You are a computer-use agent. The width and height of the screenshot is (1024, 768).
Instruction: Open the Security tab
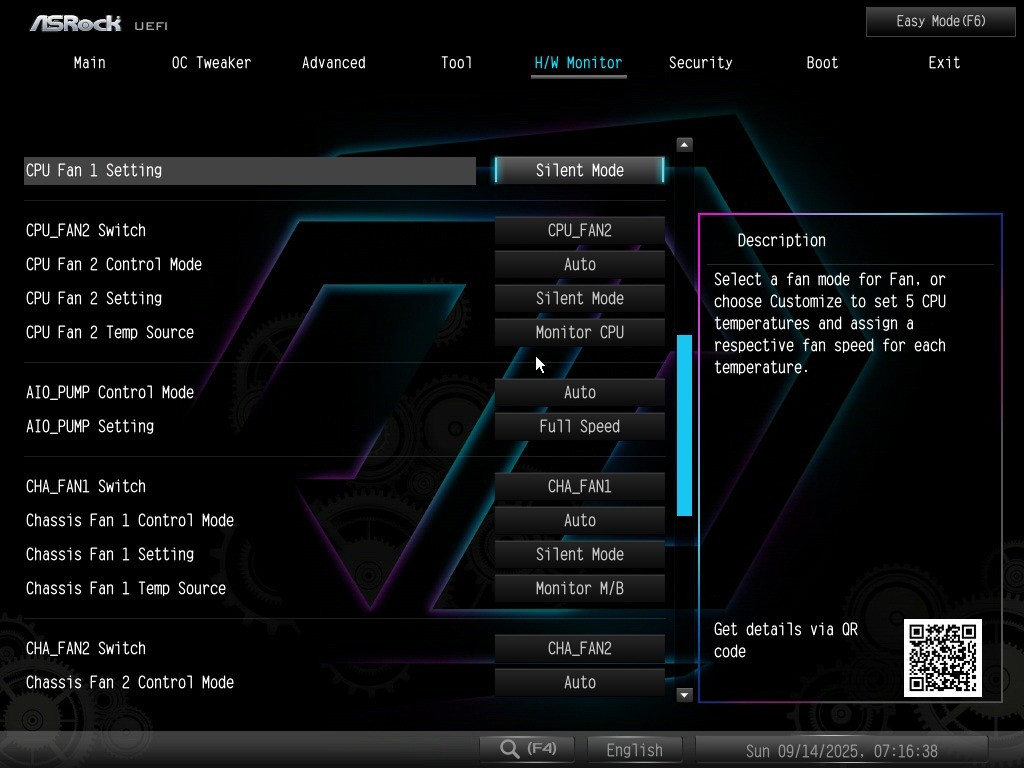tap(700, 63)
